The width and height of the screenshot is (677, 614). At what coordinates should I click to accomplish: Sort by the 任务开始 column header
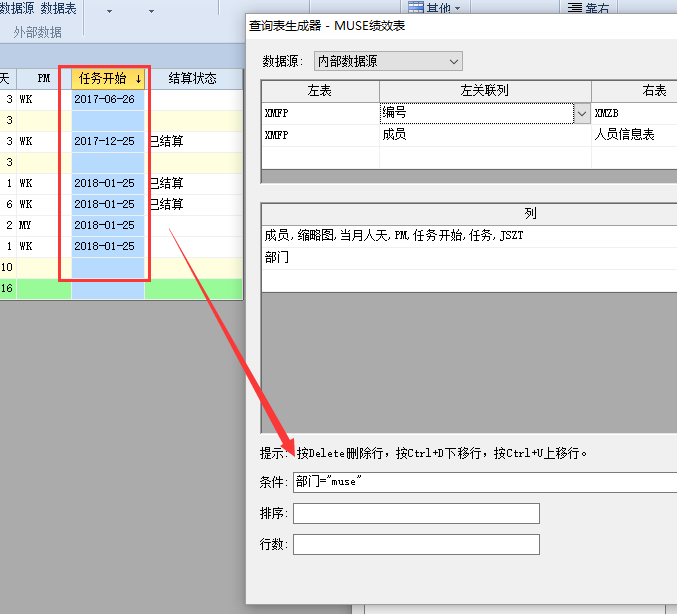click(108, 79)
